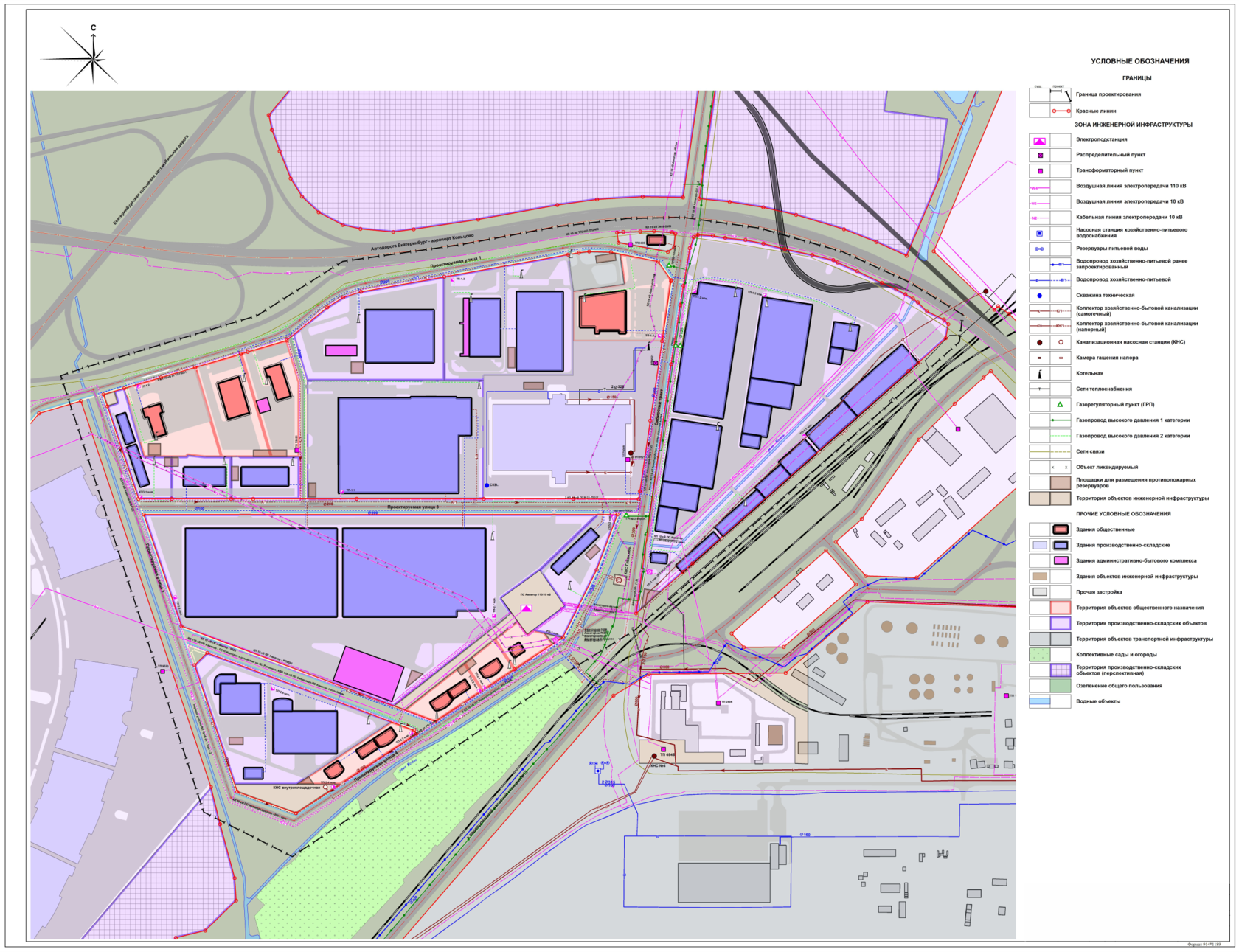Click the ЗОНА ИНЖЕНЕРНОЙ ИНФРАСТРУКТУРЫ heading
The width and height of the screenshot is (1239, 952).
(x=1133, y=125)
